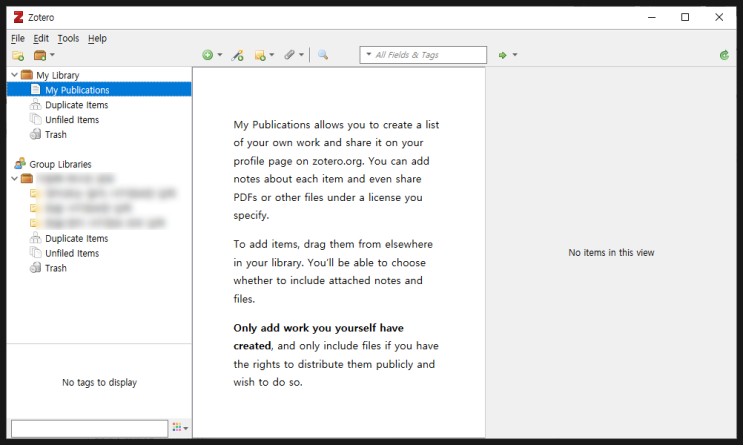Click the Advanced Search magnifier icon
This screenshot has width=743, height=445.
tap(323, 55)
